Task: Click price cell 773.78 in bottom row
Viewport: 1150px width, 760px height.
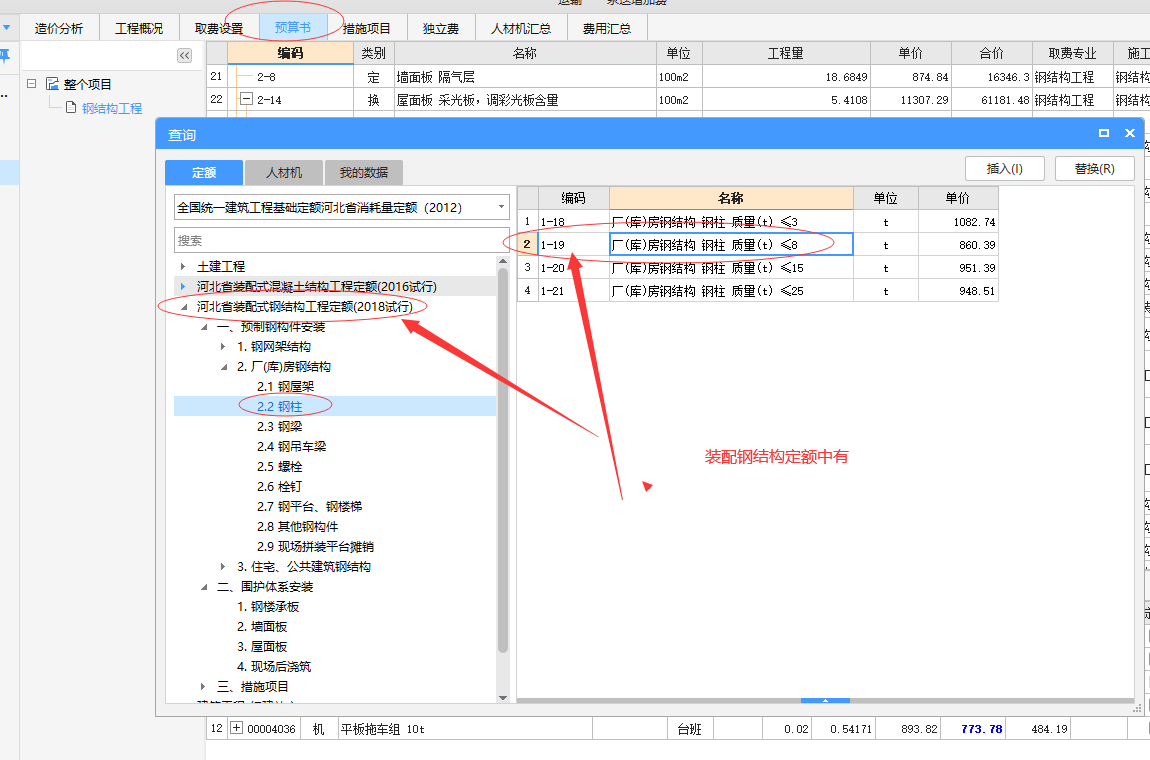Action: click(x=981, y=728)
